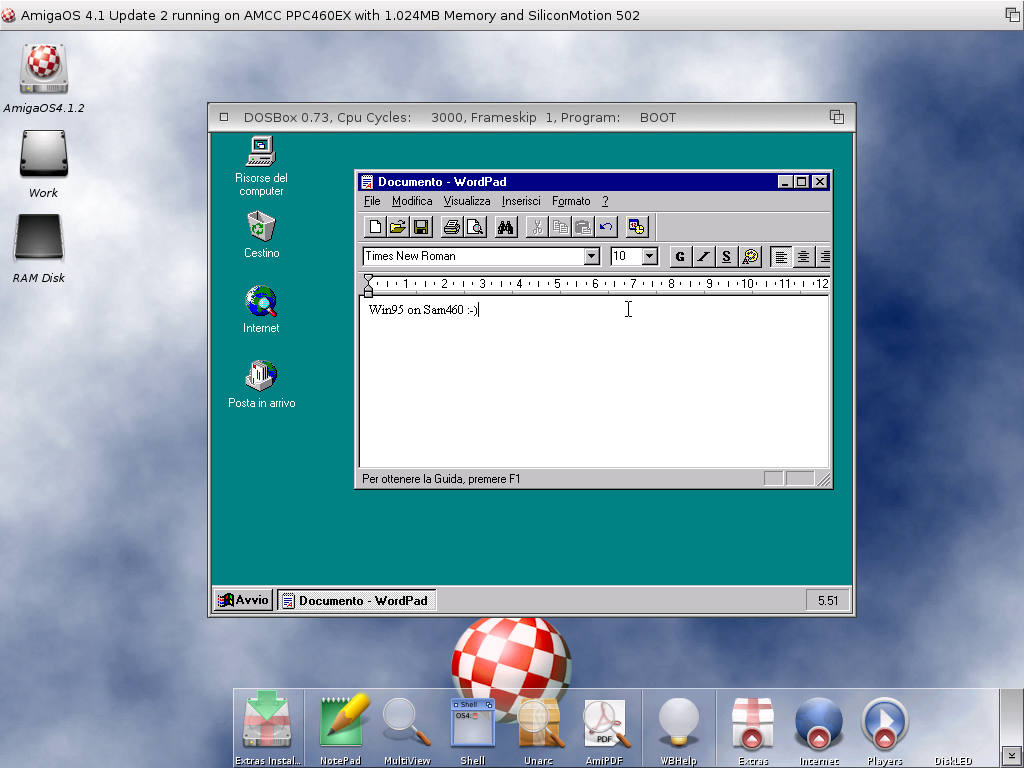Click the DiskLED docky label
1024x768 pixels.
point(953,761)
